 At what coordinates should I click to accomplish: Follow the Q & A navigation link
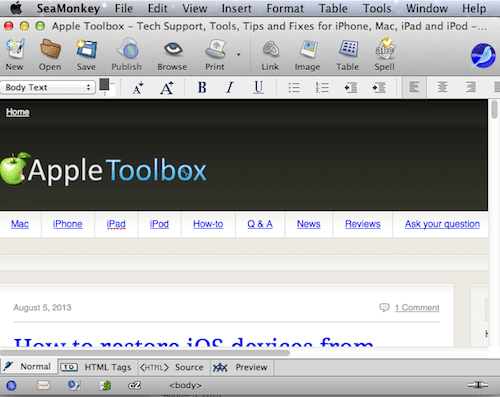click(260, 224)
